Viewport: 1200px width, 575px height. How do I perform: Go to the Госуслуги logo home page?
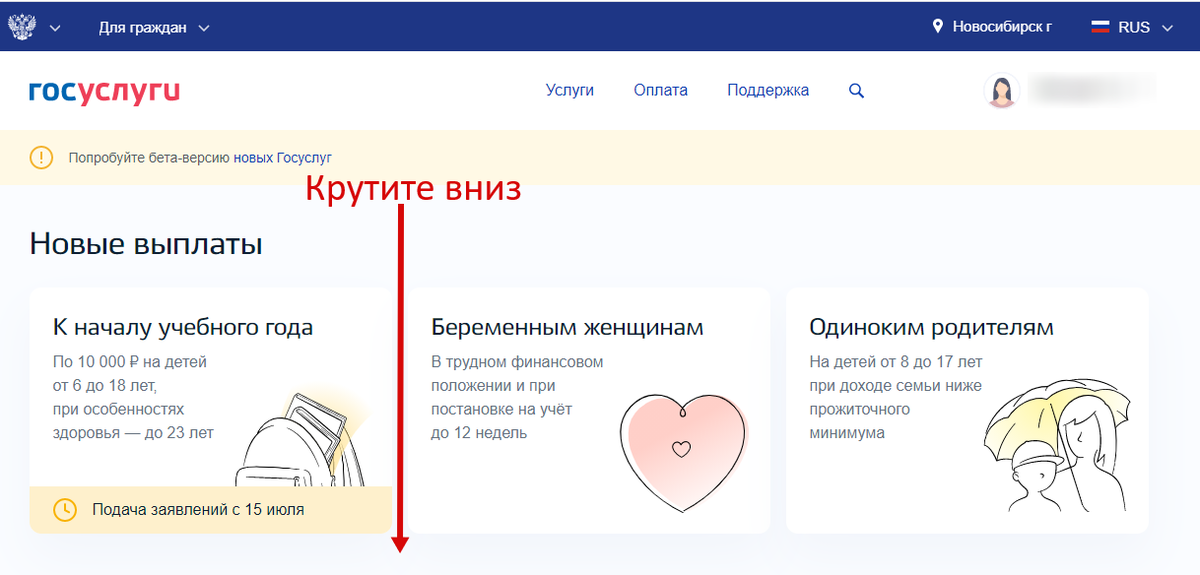point(105,91)
